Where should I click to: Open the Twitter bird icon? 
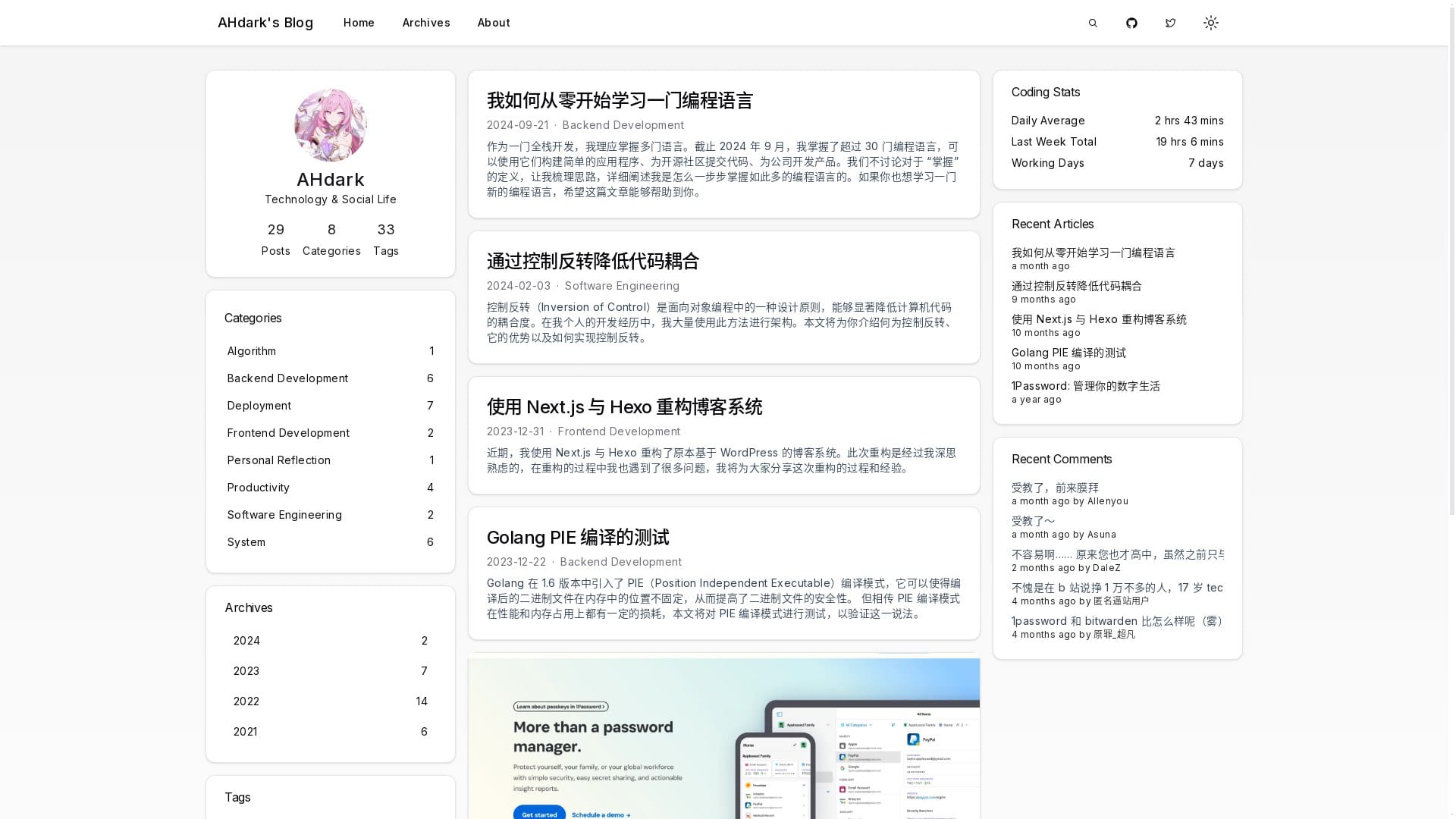(x=1170, y=23)
